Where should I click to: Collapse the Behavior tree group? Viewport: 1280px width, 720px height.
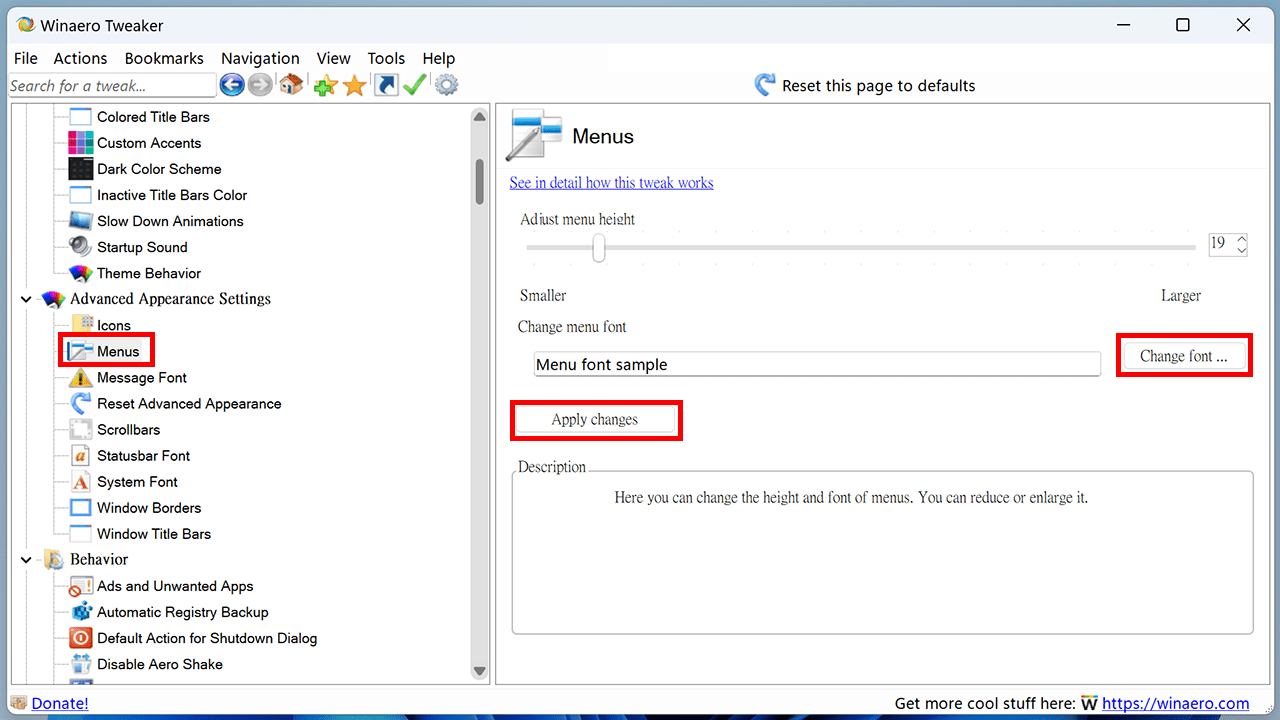26,560
